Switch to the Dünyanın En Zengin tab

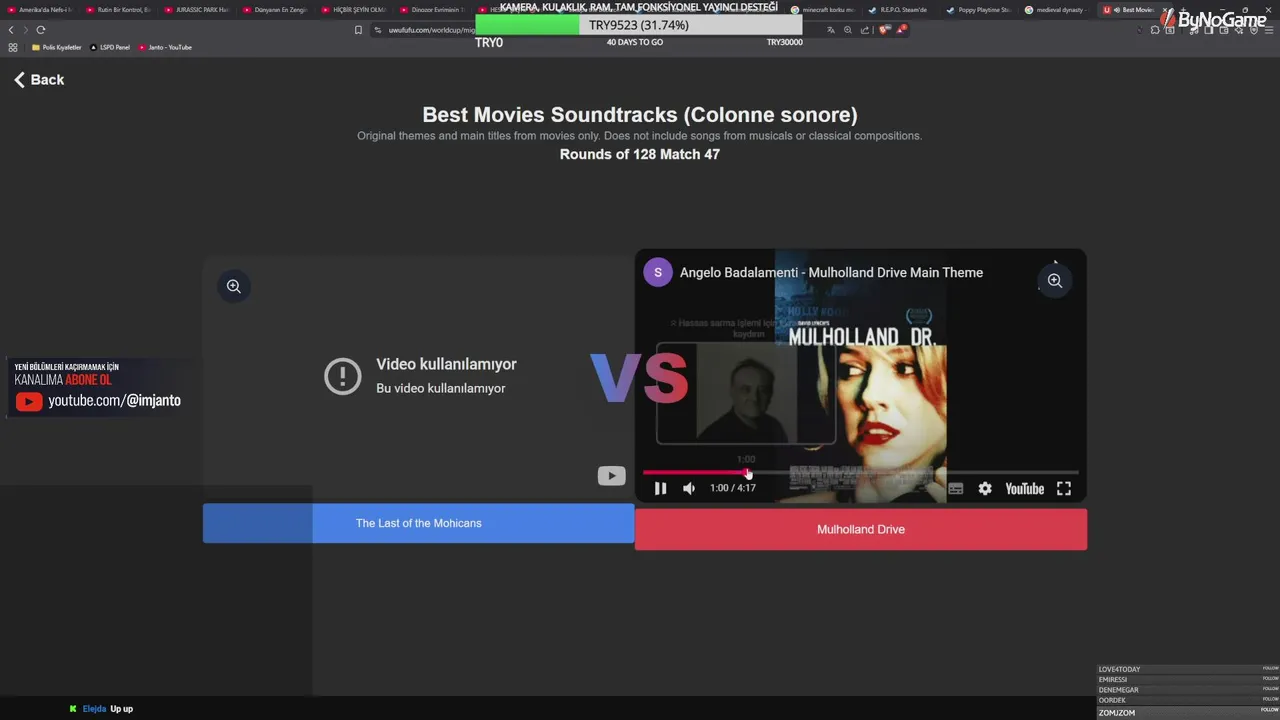point(275,10)
